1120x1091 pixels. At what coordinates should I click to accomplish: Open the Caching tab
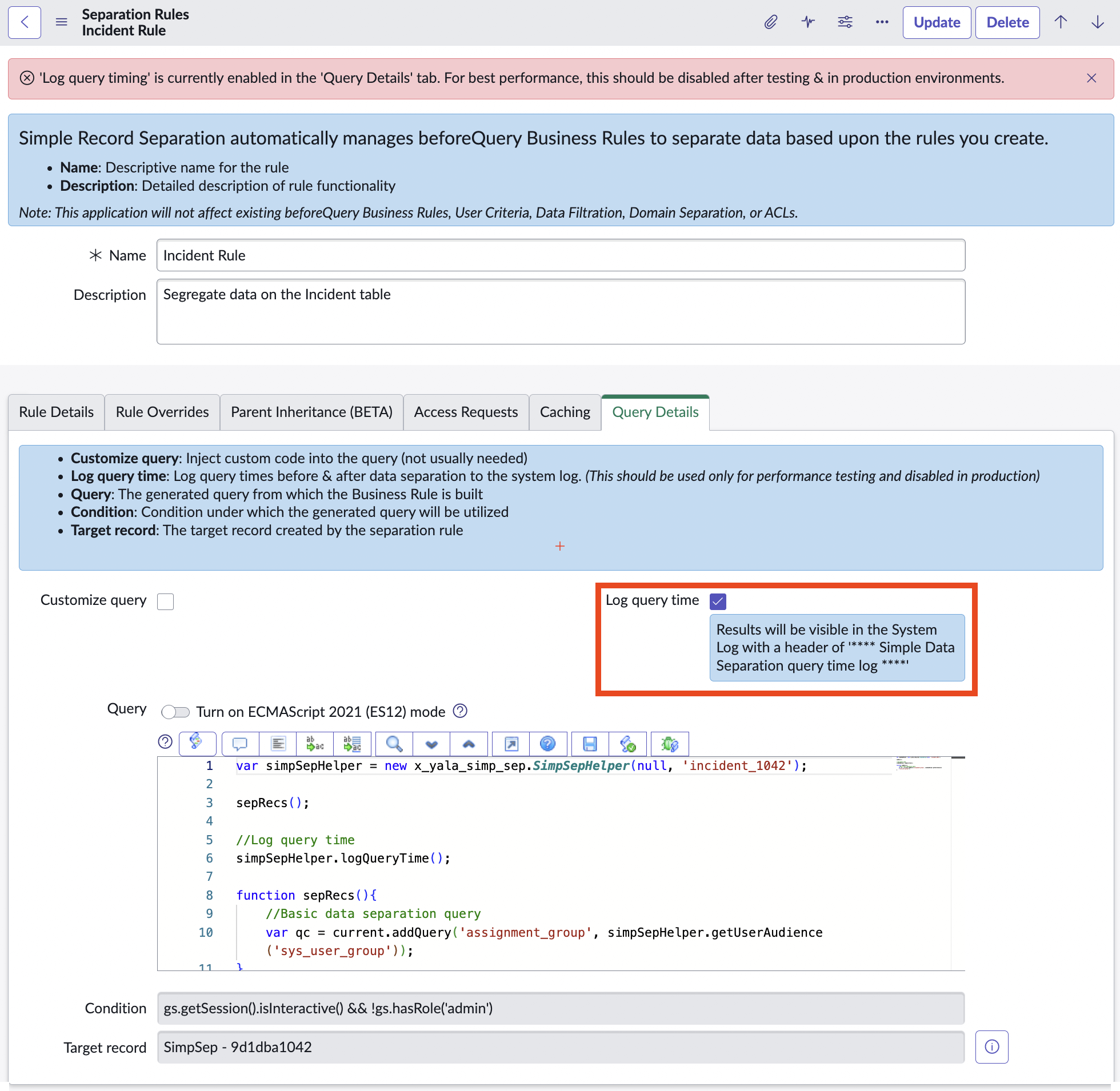coord(565,412)
